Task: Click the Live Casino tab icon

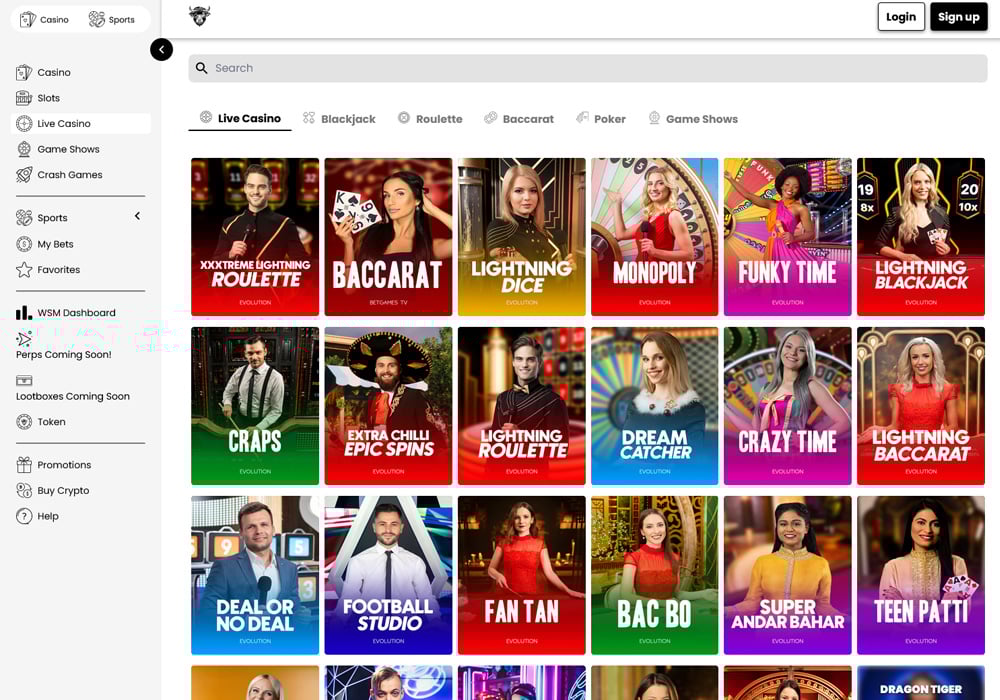Action: (x=205, y=117)
